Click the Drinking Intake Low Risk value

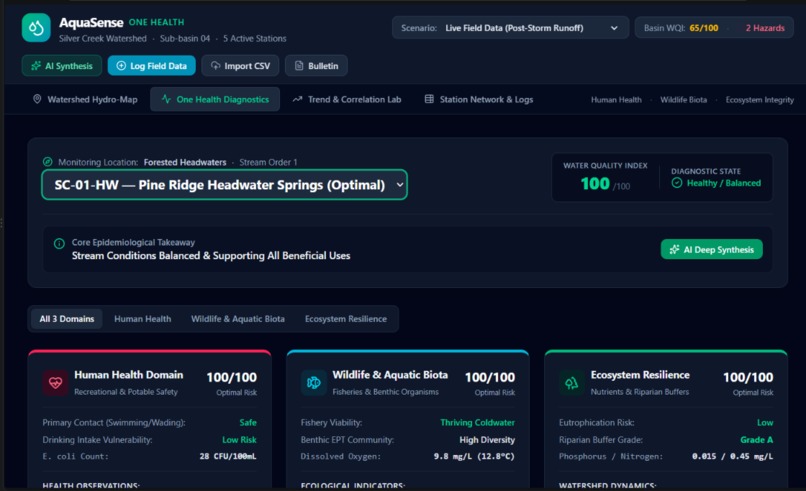point(239,440)
